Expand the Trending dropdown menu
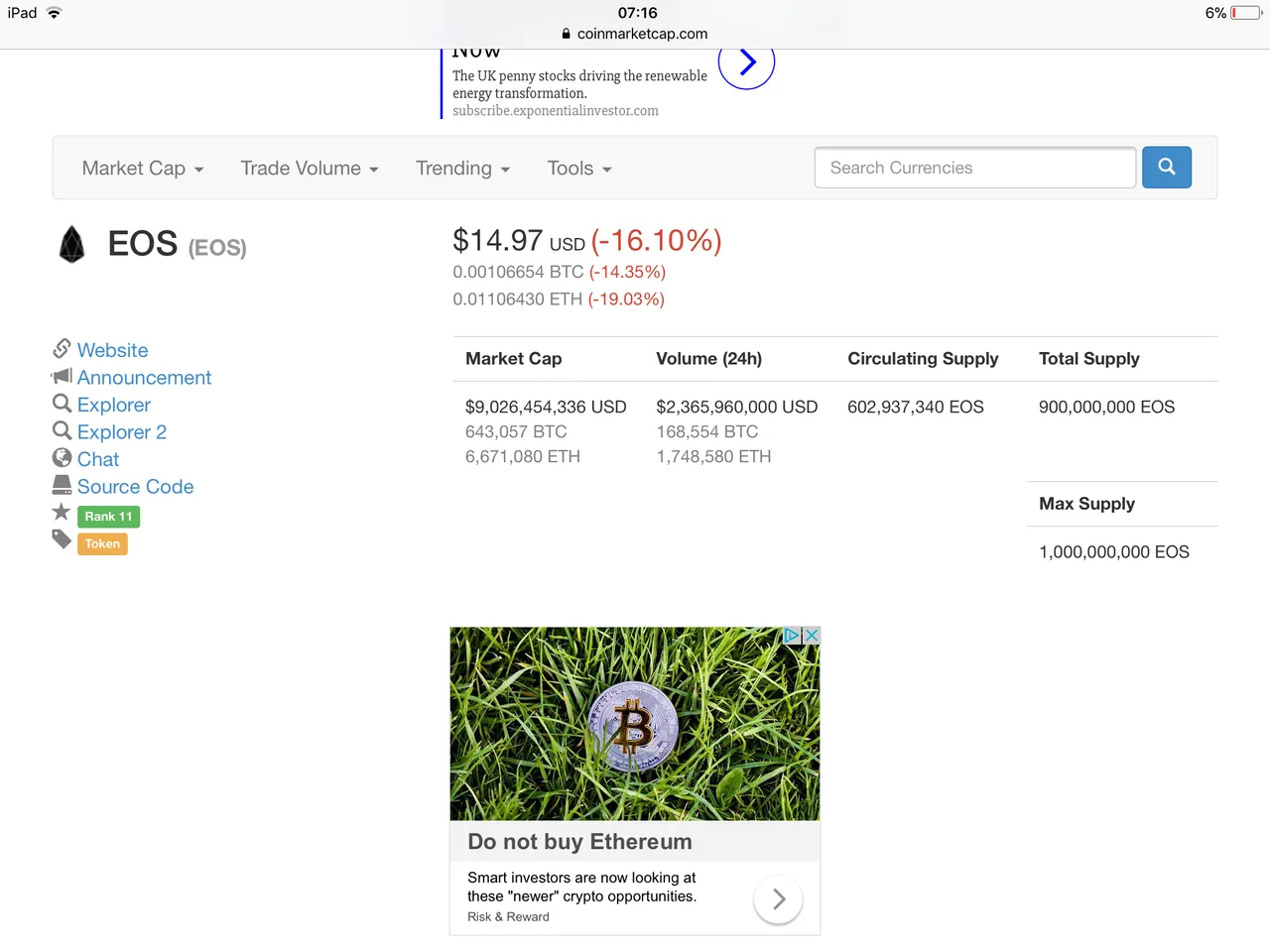The height and width of the screenshot is (952, 1270). (462, 169)
